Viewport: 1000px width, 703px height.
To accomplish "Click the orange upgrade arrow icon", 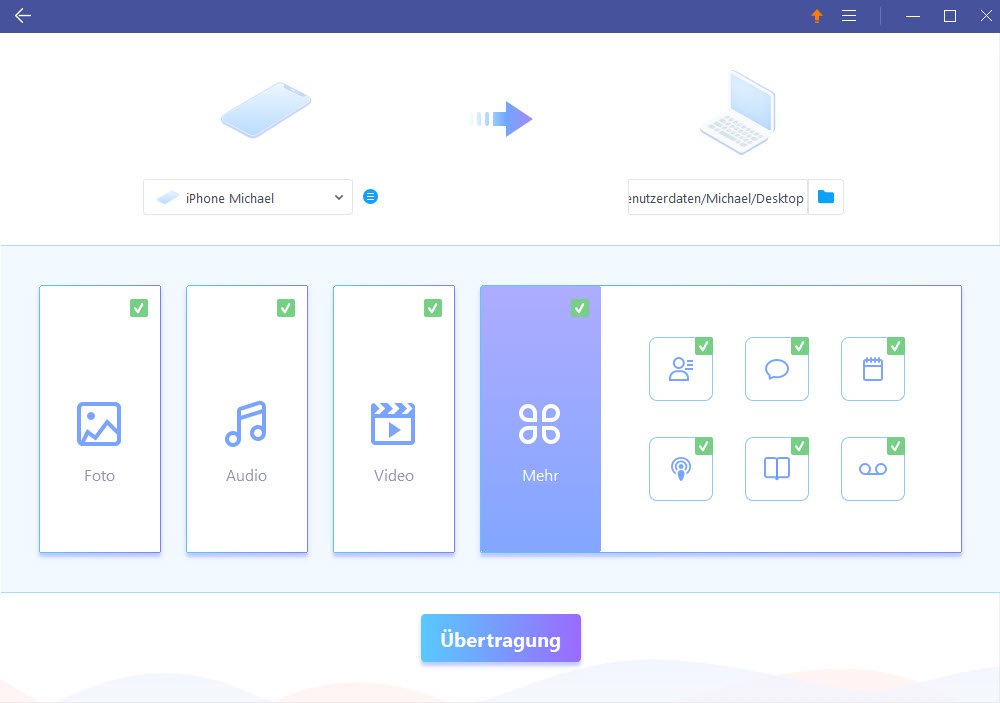I will tap(817, 16).
